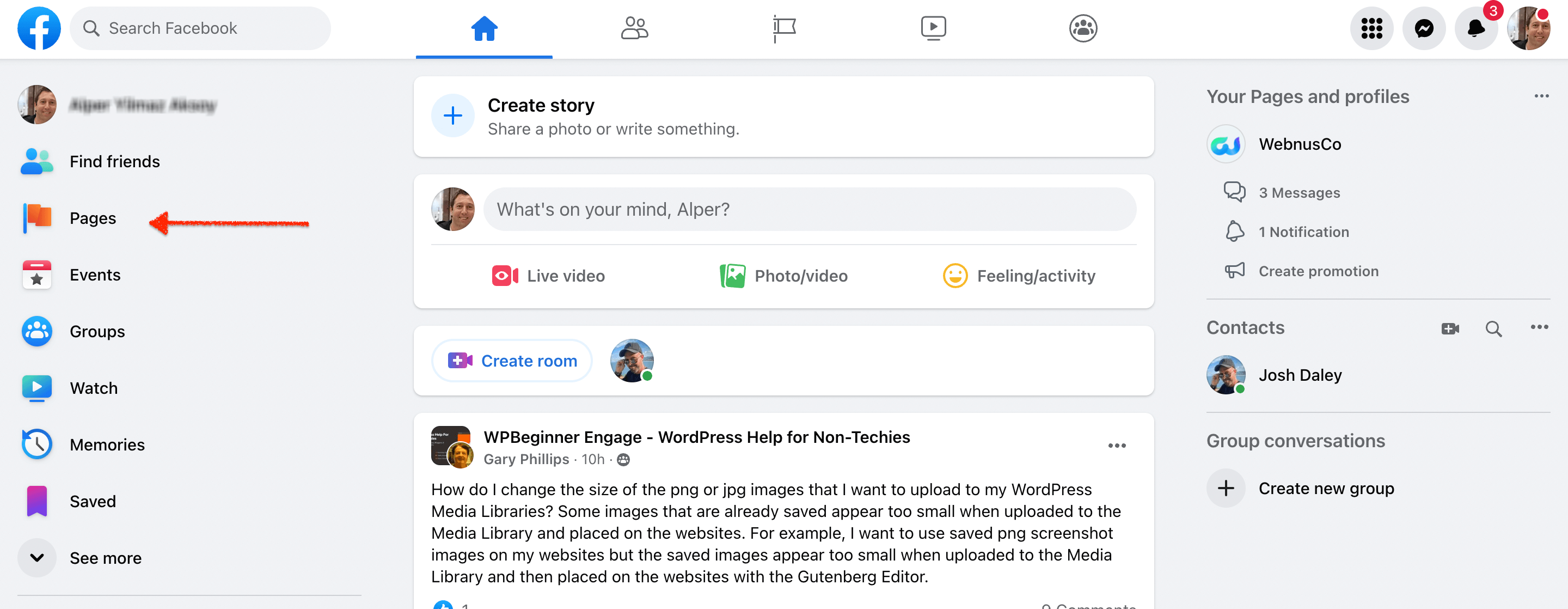Add a Photo/video to a post

click(783, 276)
